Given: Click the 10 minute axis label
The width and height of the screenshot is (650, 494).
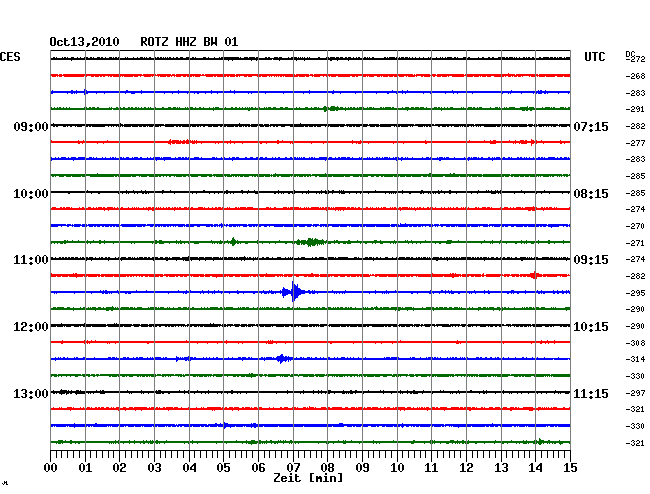Looking at the screenshot, I should 397,468.
